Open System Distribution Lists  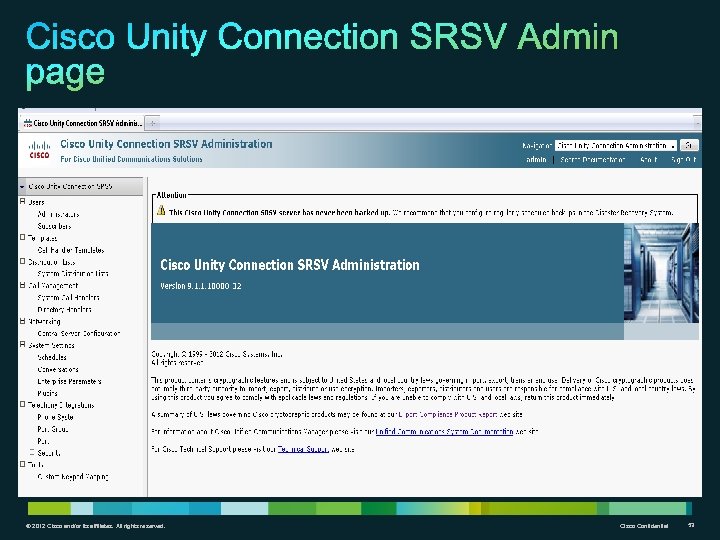[73, 273]
